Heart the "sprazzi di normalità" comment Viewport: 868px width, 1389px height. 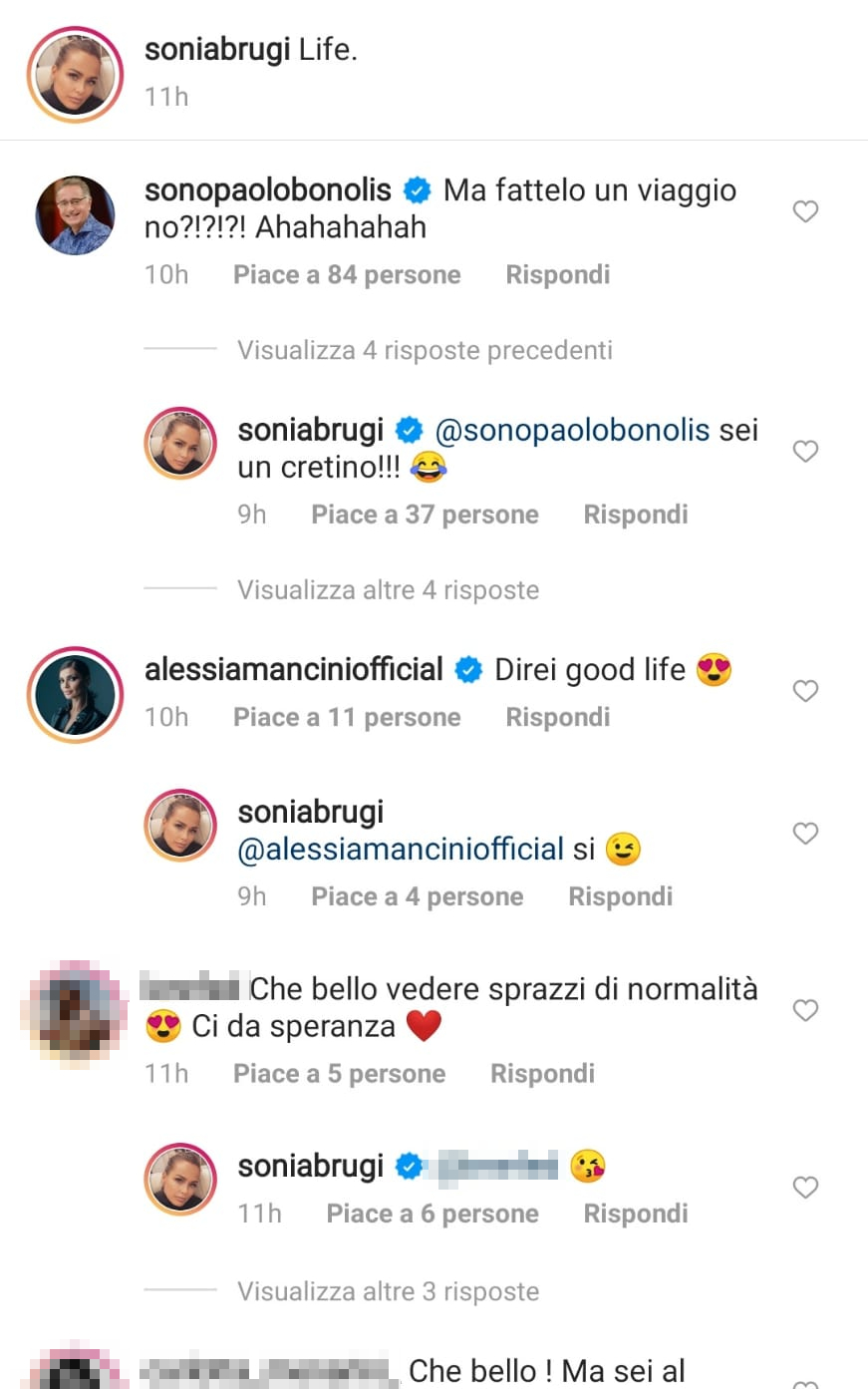pos(805,1011)
